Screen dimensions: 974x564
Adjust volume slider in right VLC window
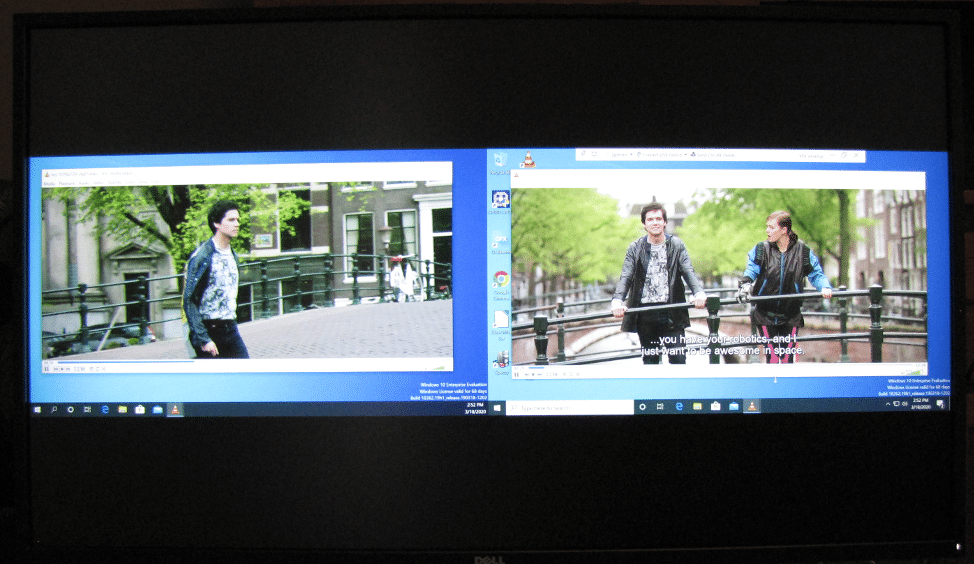(913, 372)
